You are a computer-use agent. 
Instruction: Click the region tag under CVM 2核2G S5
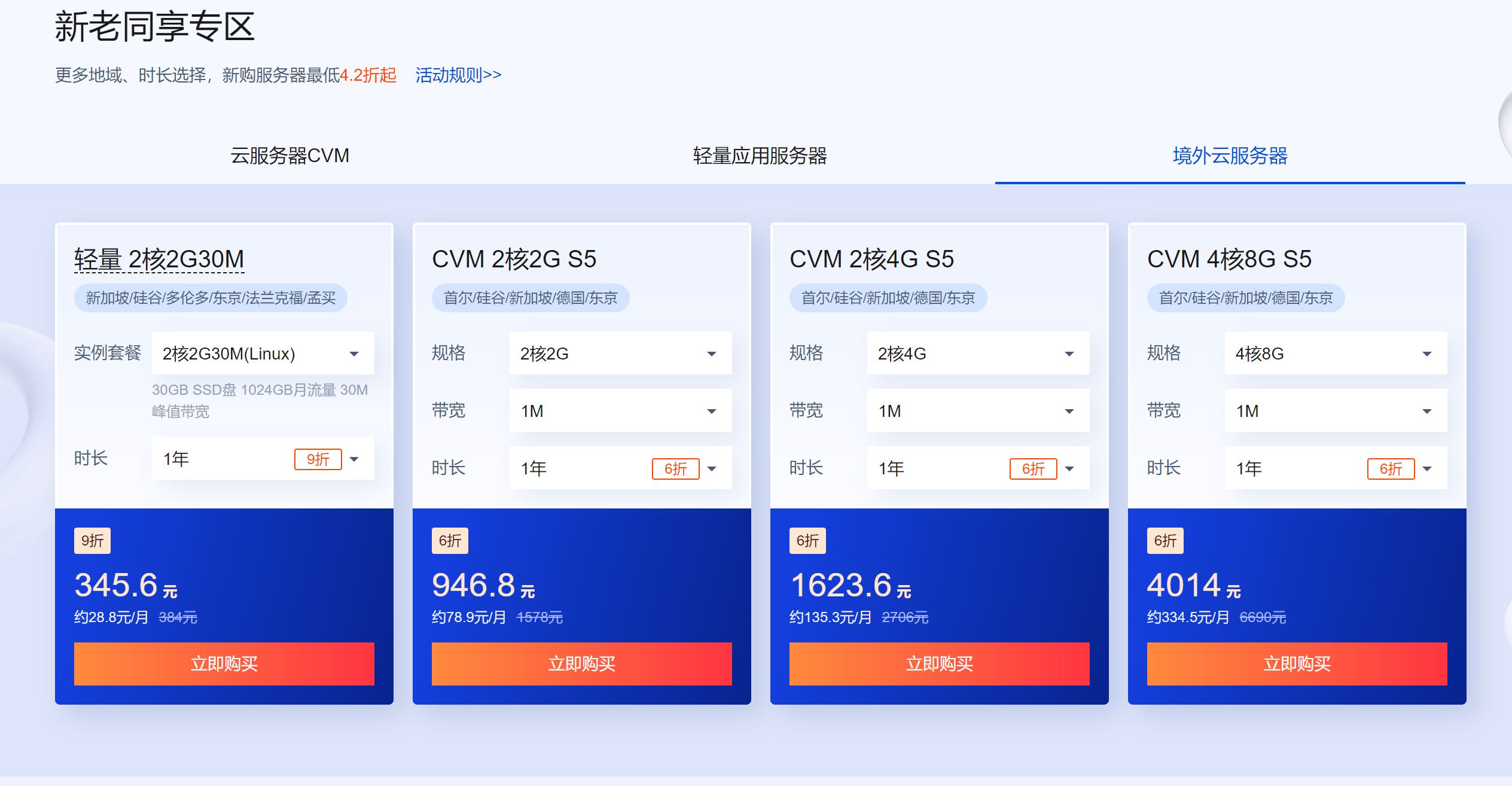click(531, 298)
